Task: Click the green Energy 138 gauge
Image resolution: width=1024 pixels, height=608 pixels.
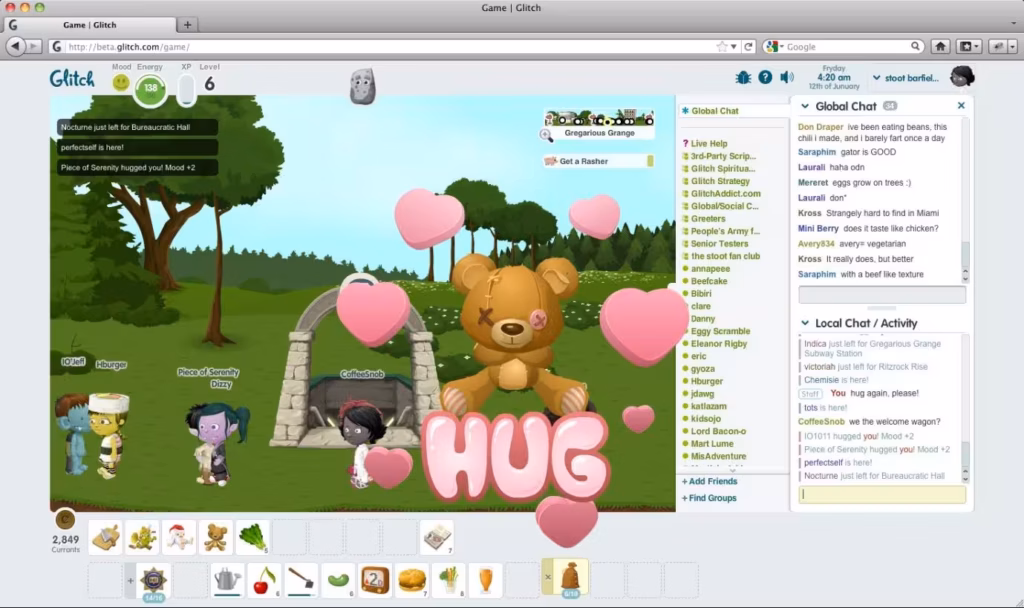Action: point(151,88)
